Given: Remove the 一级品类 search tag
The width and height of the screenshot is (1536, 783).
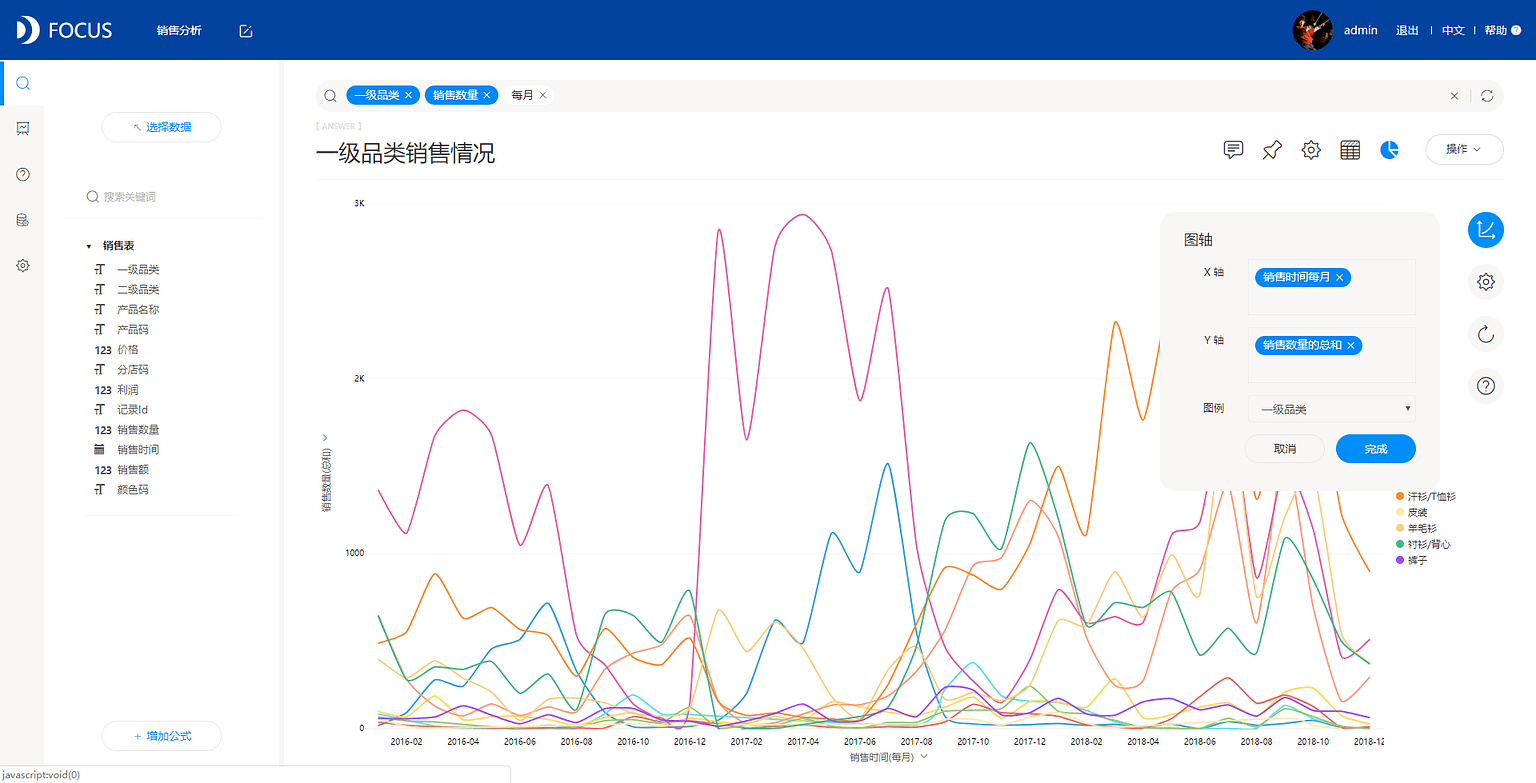Looking at the screenshot, I should point(408,95).
